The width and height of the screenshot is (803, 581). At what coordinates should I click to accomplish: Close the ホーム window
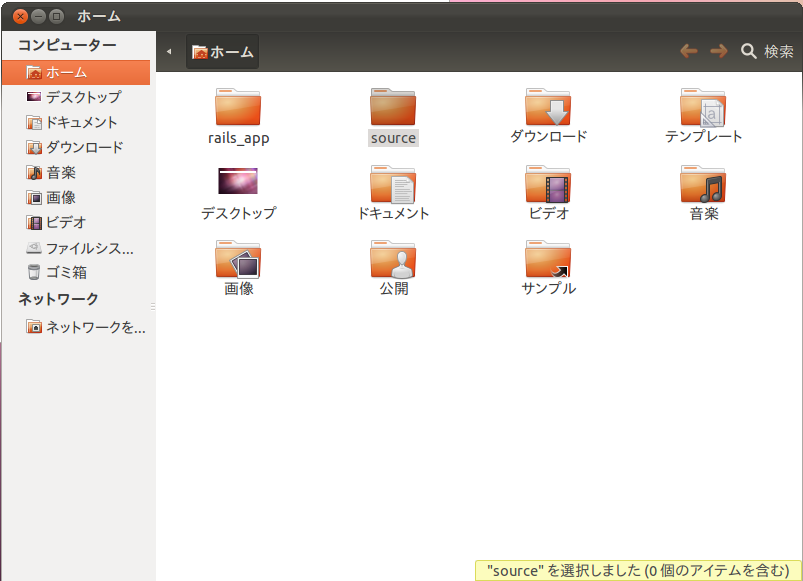click(x=20, y=16)
